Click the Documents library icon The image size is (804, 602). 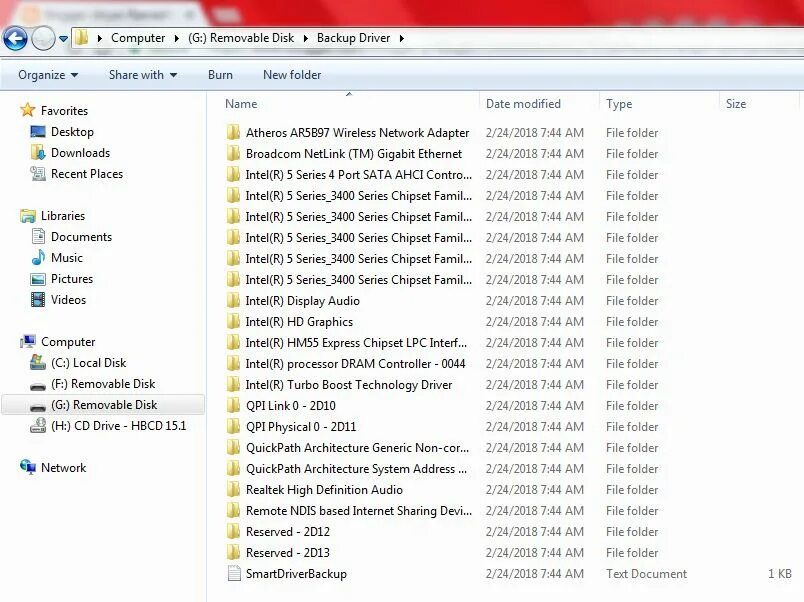[x=38, y=236]
